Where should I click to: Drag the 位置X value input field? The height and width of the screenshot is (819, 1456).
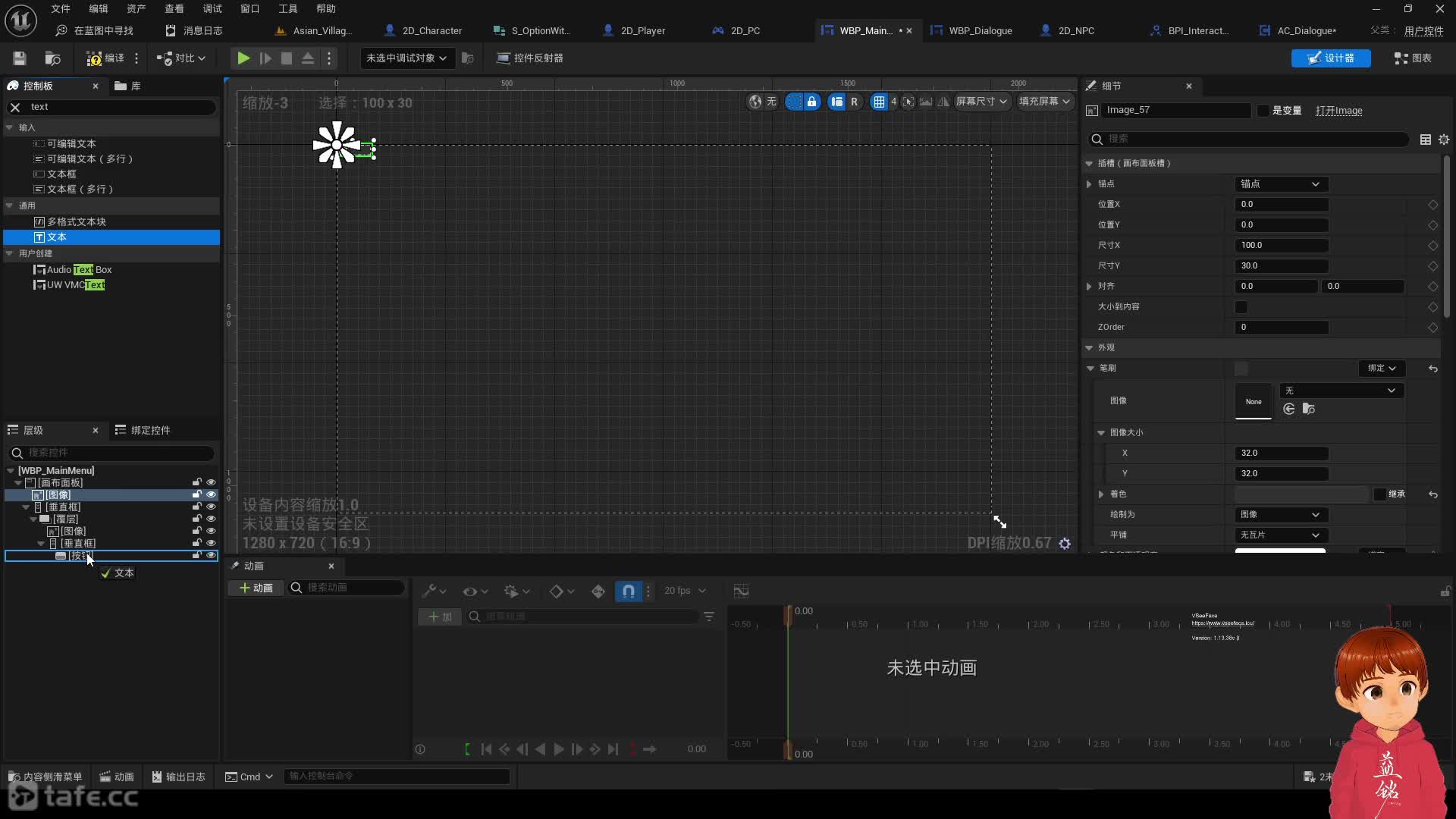coord(1283,204)
